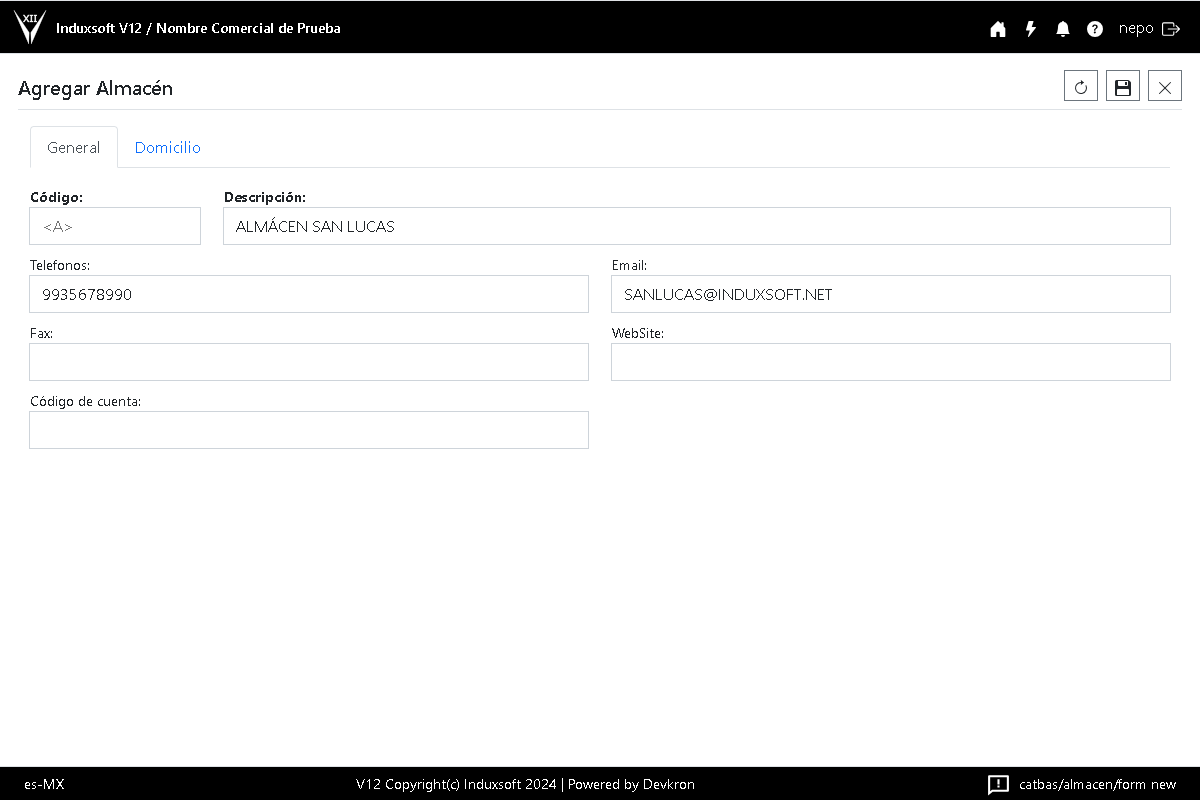Image resolution: width=1200 pixels, height=800 pixels.
Task: Reload the form with refresh icon
Action: (1081, 87)
